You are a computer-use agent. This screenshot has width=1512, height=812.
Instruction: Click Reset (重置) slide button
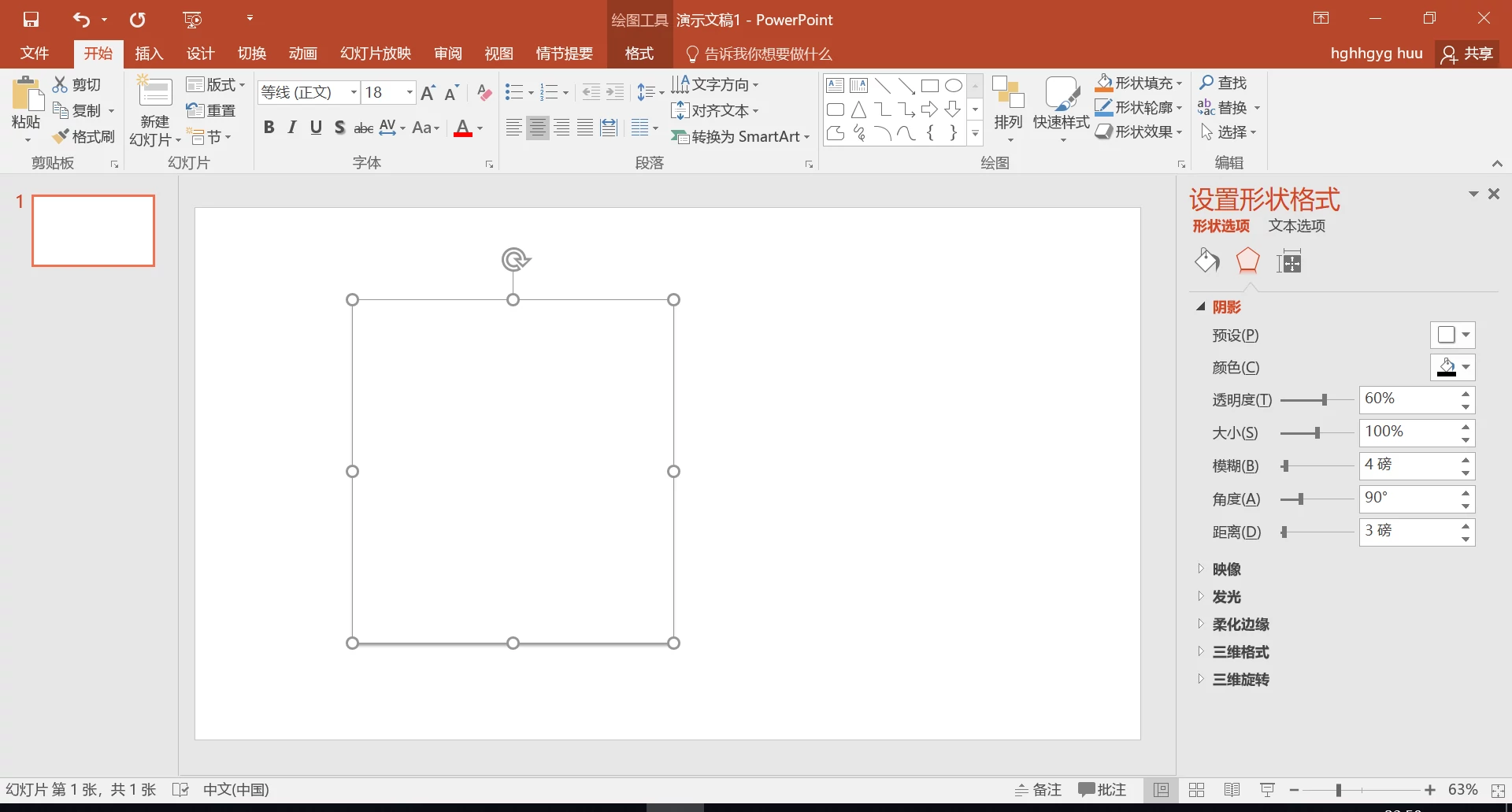click(x=211, y=110)
